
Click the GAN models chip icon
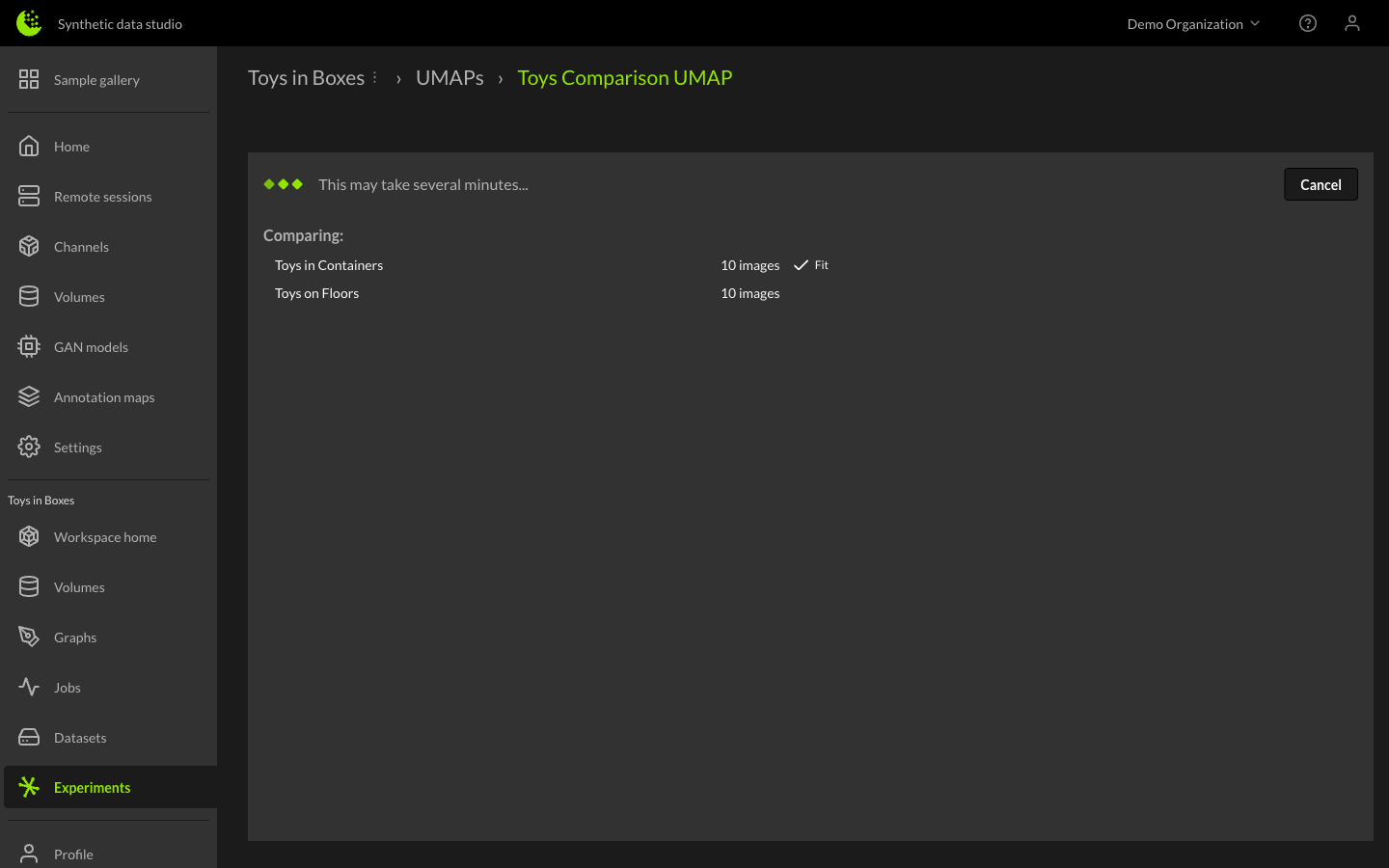click(x=29, y=347)
